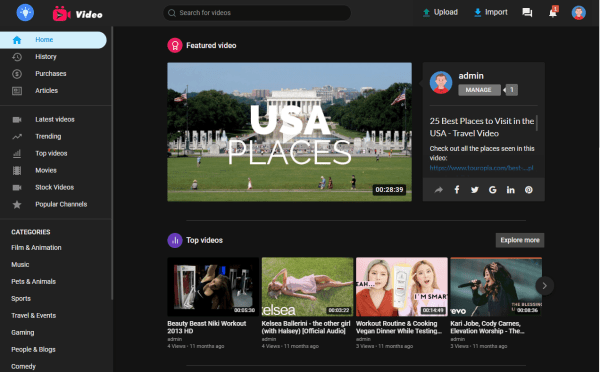600x372 pixels.
Task: Go to Latest videos
Action: 55,119
